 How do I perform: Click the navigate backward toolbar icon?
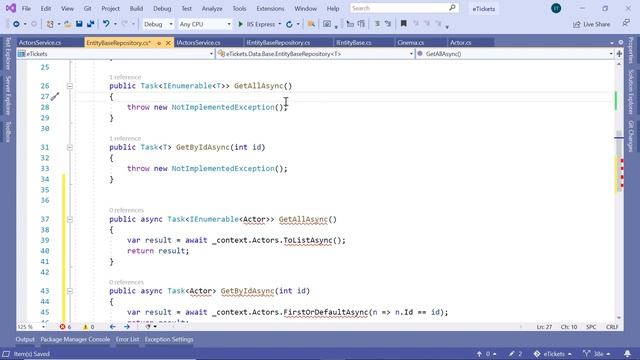click(x=16, y=24)
